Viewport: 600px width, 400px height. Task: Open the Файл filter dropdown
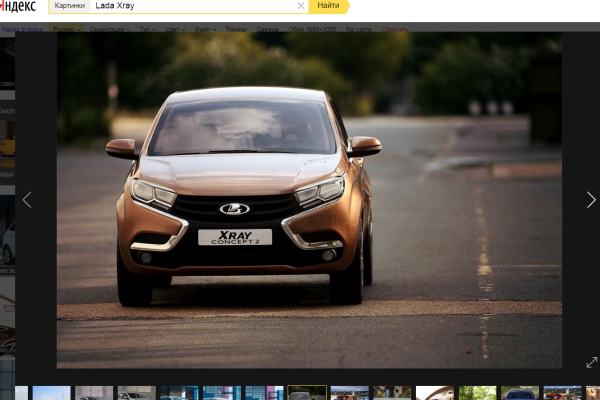[205, 29]
